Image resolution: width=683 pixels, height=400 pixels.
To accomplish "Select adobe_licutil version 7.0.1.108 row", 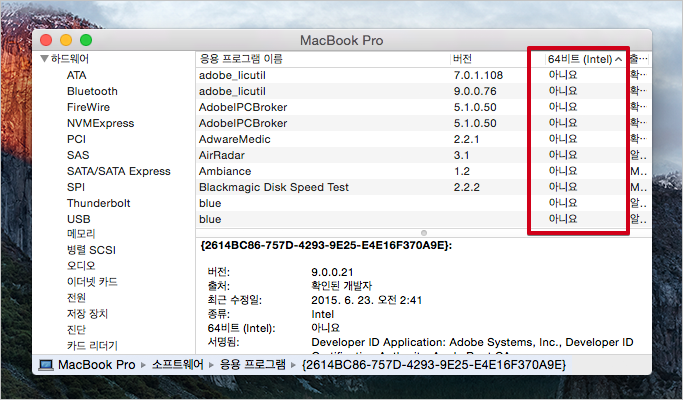I will point(422,75).
